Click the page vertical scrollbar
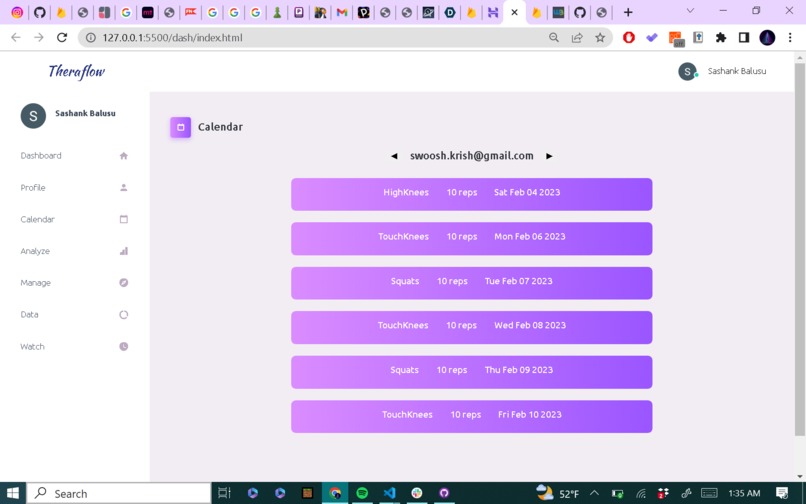806x504 pixels. [x=799, y=249]
